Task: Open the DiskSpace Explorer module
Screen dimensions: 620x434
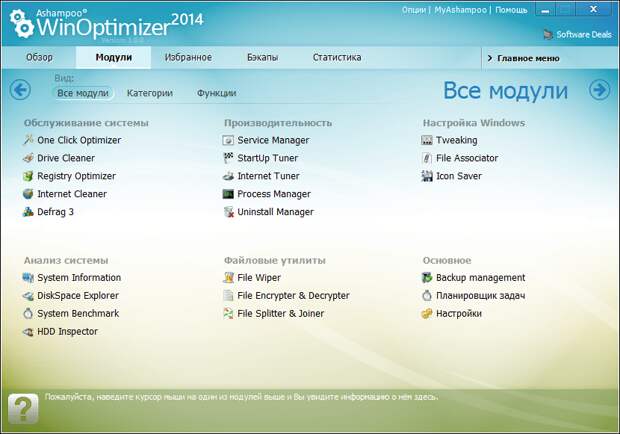Action: [x=78, y=296]
